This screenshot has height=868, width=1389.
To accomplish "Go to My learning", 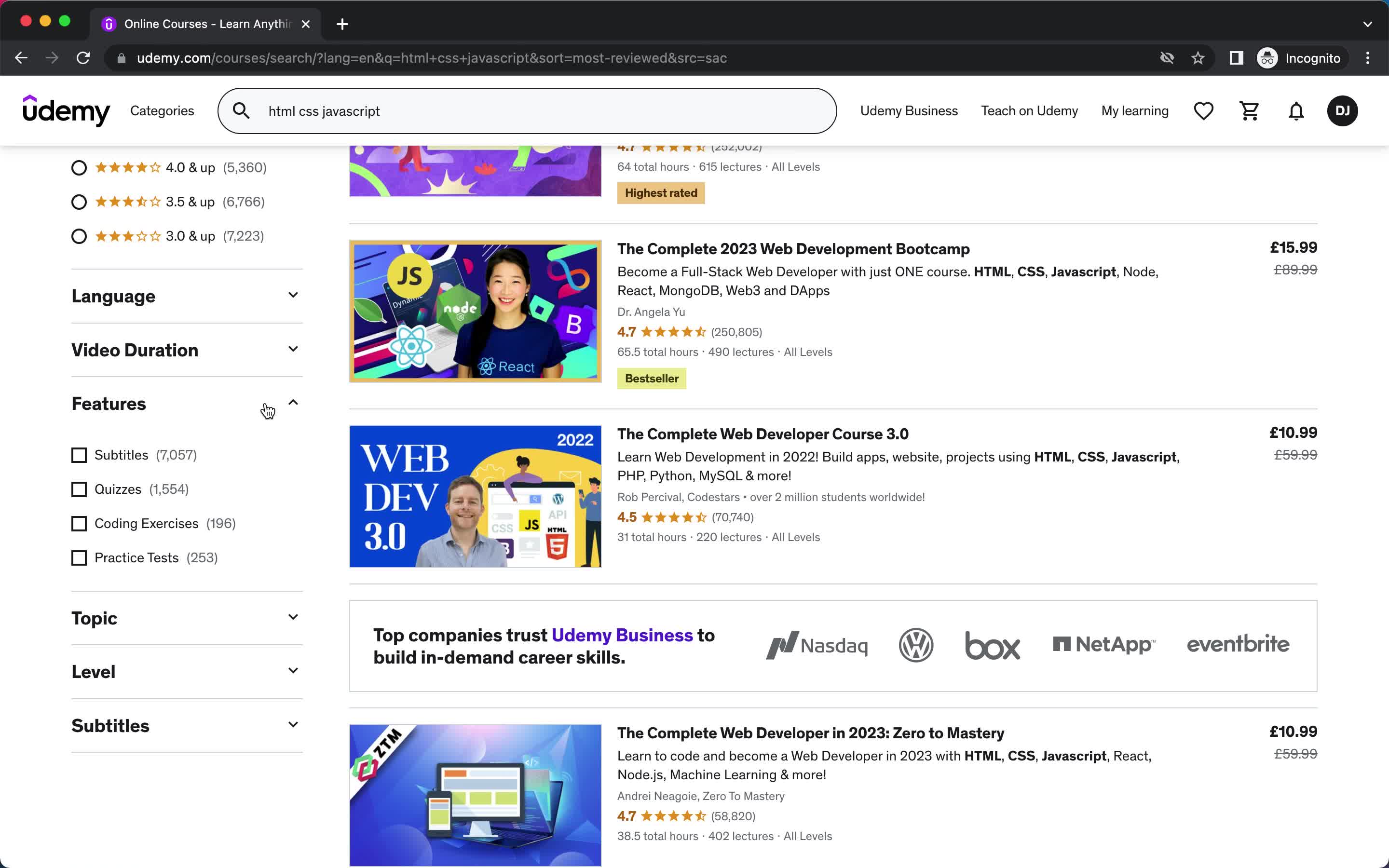I will click(x=1134, y=111).
